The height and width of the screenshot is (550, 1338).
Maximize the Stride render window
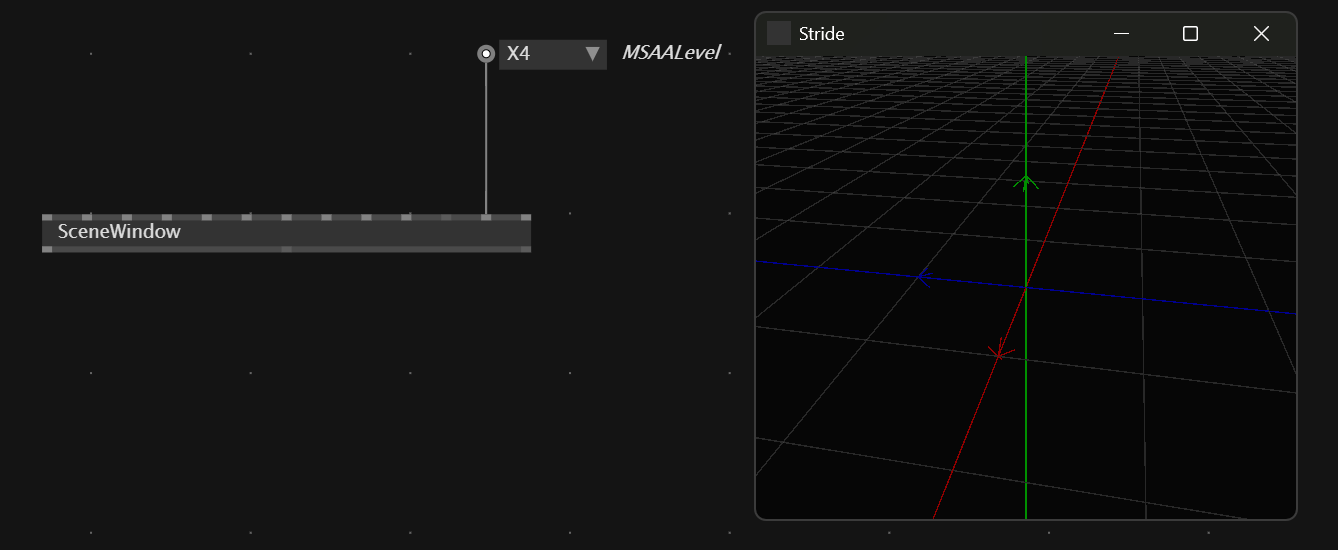(1190, 34)
